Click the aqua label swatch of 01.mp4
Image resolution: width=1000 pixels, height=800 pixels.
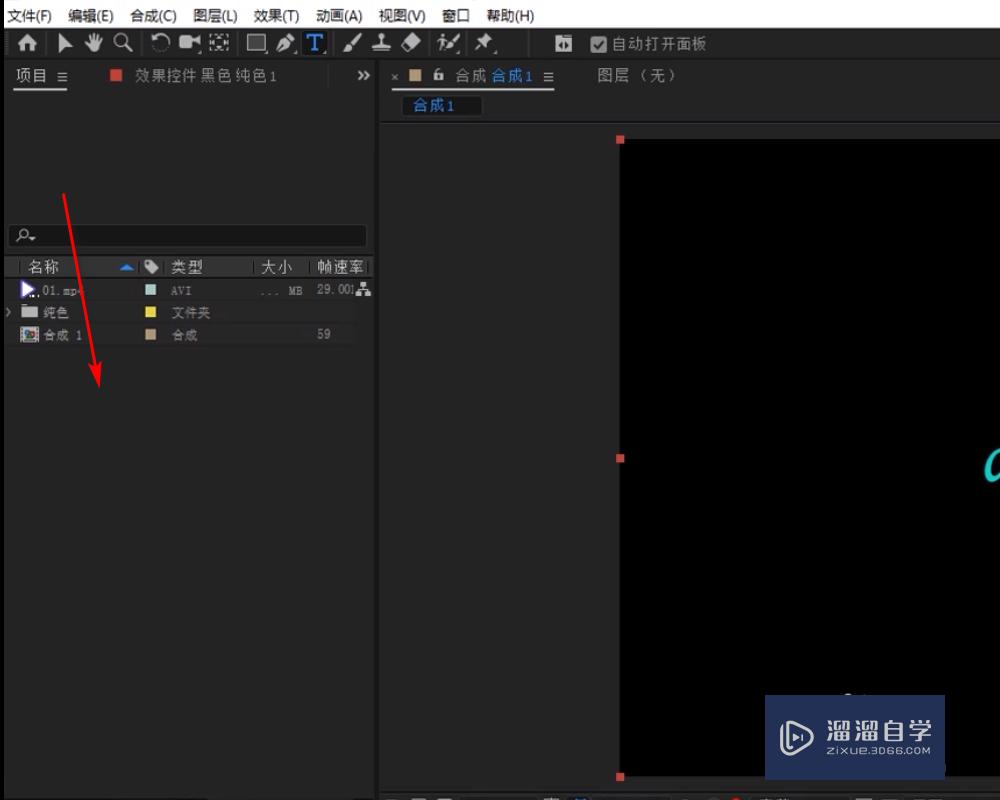point(151,290)
